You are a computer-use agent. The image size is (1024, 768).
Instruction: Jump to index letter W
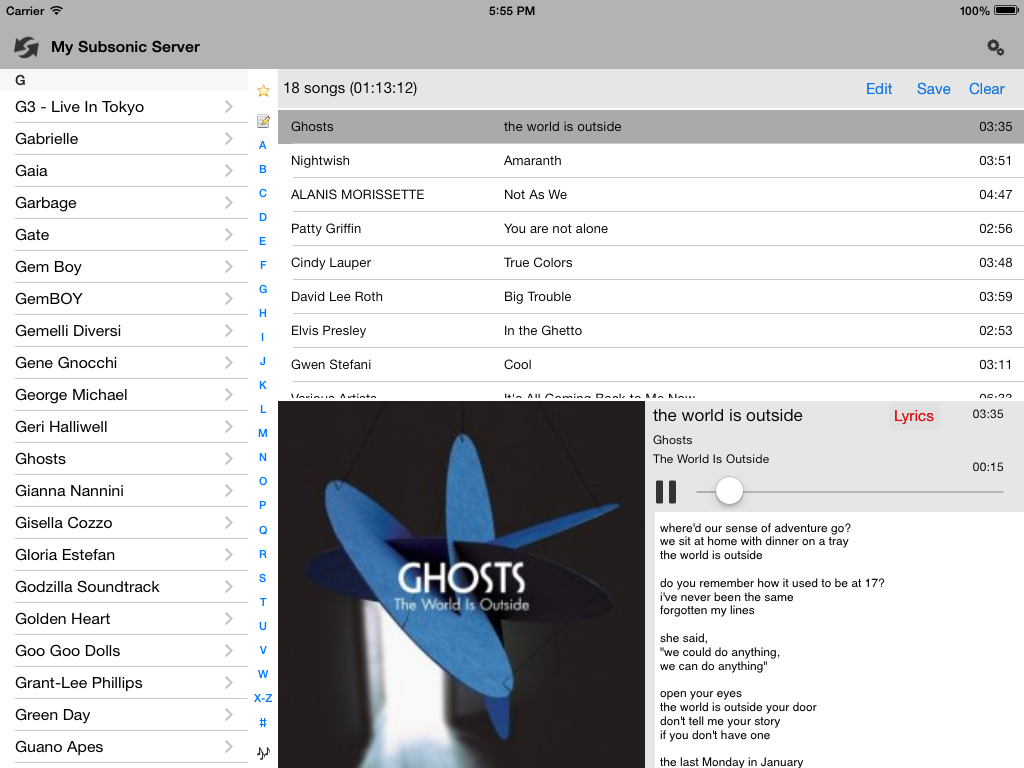click(263, 674)
